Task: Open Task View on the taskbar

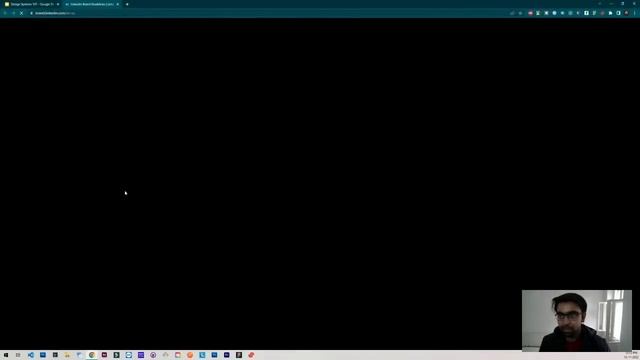Action: [18, 355]
